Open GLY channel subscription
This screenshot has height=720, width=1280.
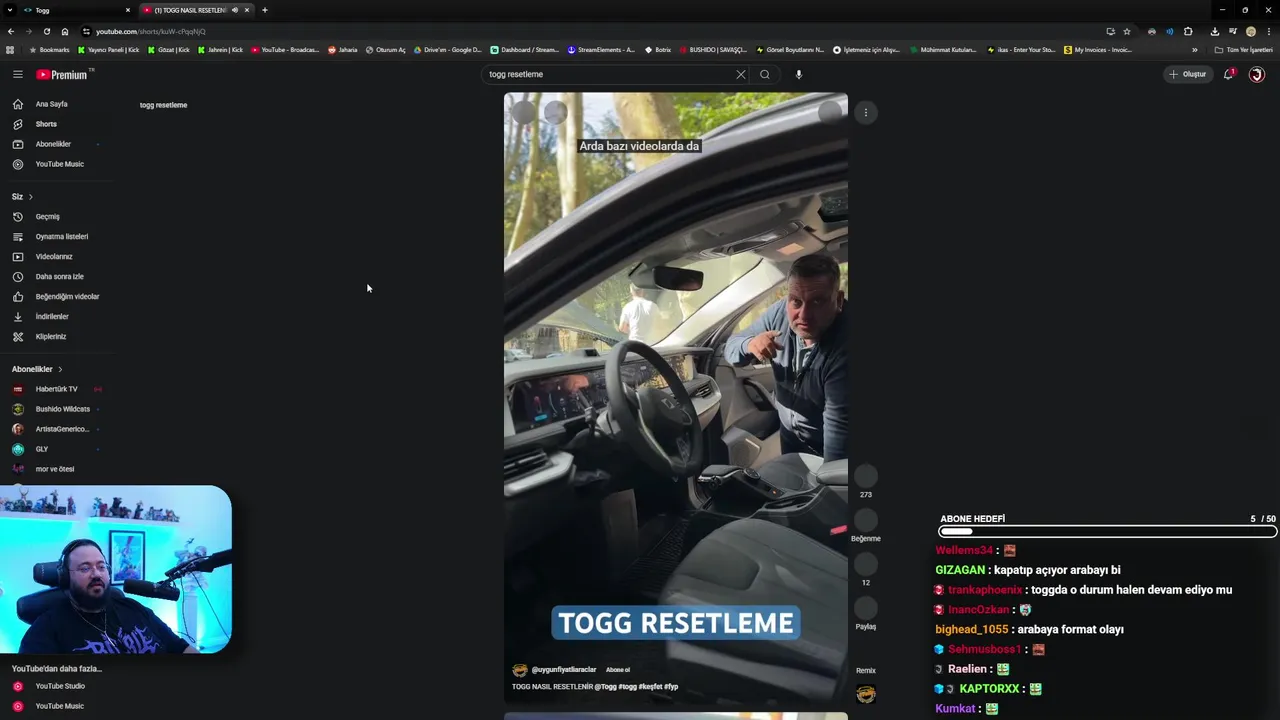[42, 449]
